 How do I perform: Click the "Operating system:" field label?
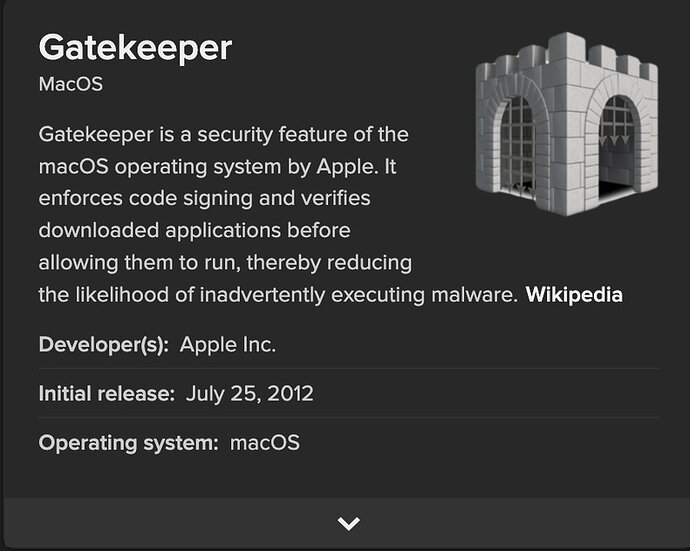point(128,442)
